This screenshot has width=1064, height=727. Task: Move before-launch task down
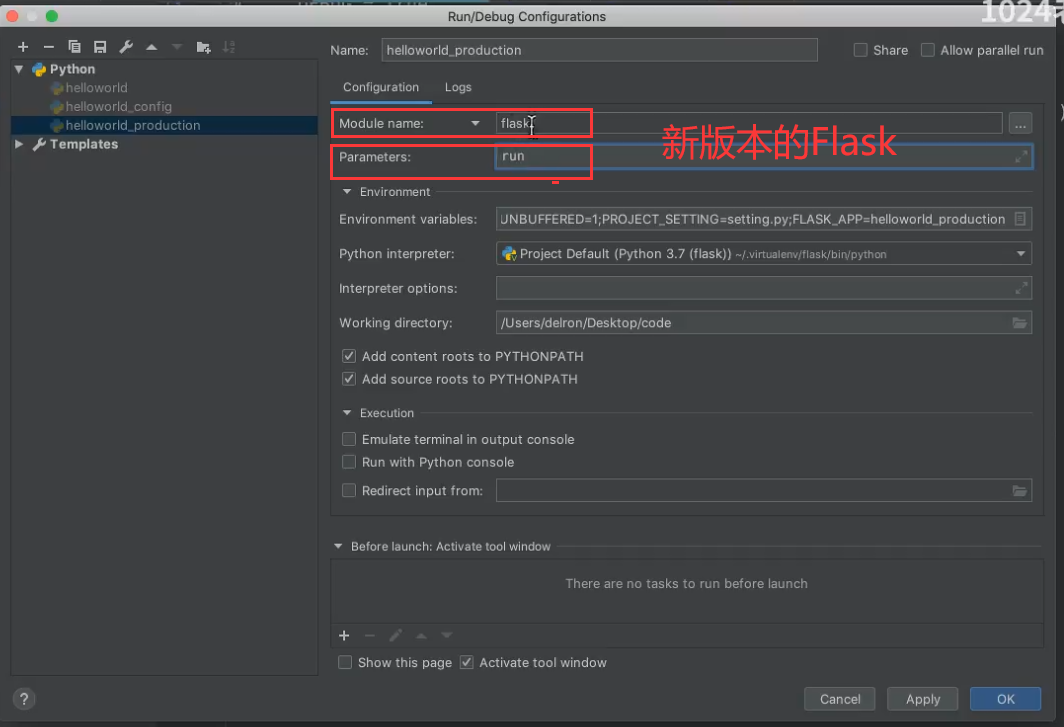tap(446, 635)
